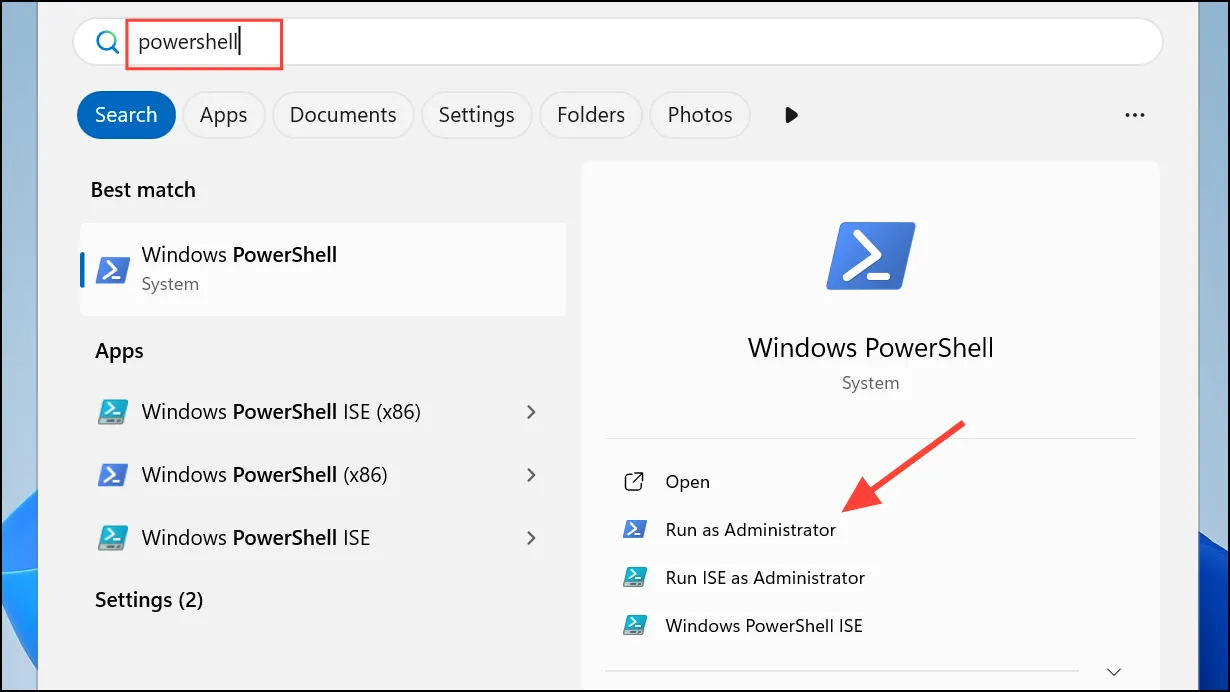1230x692 pixels.
Task: Click inside the search field containing powershell
Action: pos(618,42)
